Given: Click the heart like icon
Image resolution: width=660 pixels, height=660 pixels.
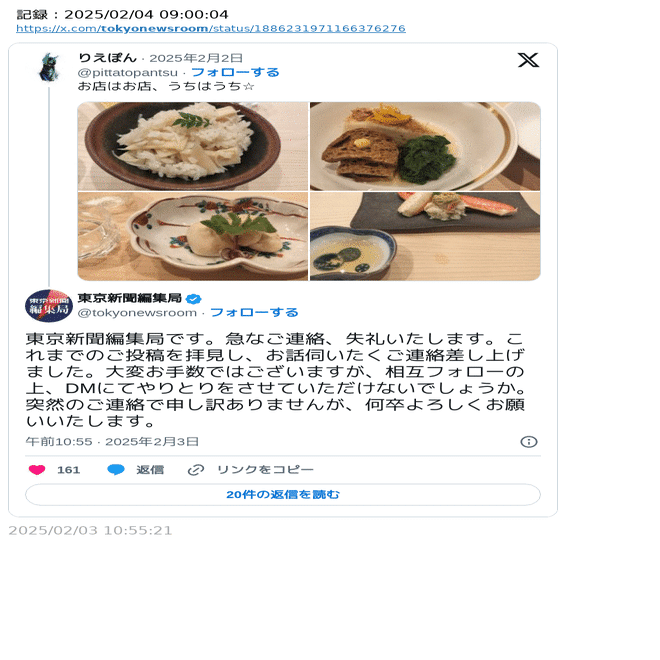Looking at the screenshot, I should 37,470.
